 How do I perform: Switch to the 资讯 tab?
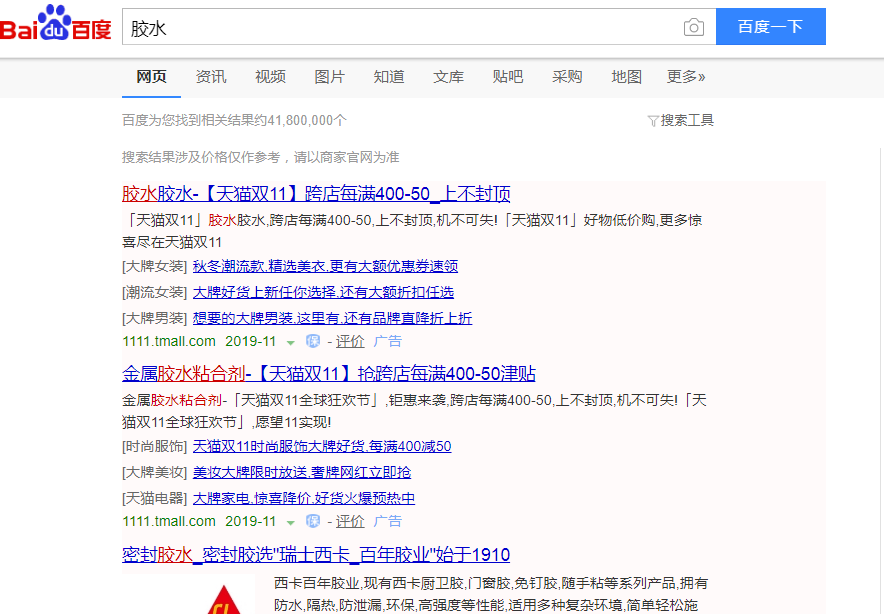click(x=211, y=77)
